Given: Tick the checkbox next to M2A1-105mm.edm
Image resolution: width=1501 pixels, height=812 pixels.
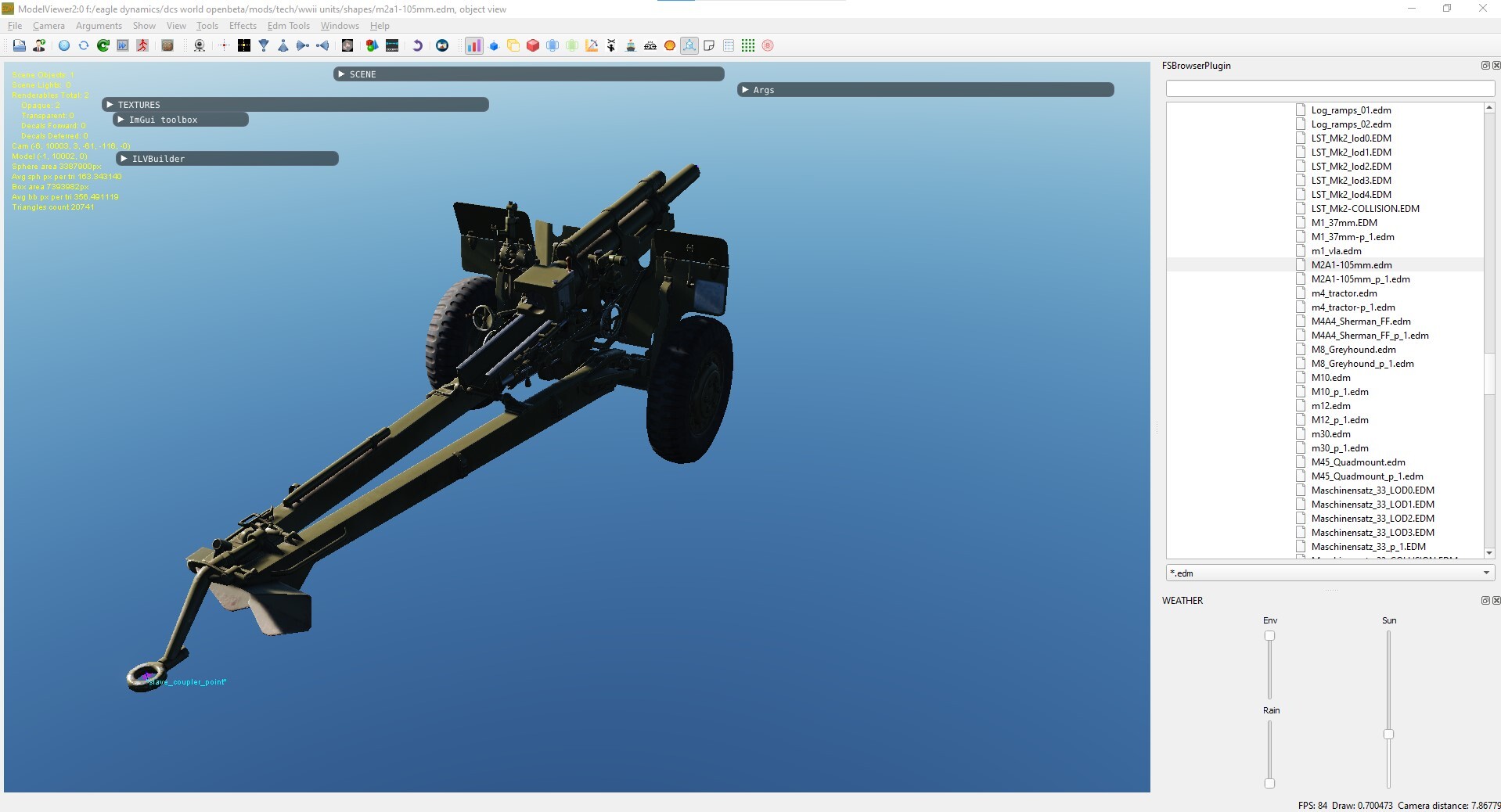Looking at the screenshot, I should click(1301, 264).
